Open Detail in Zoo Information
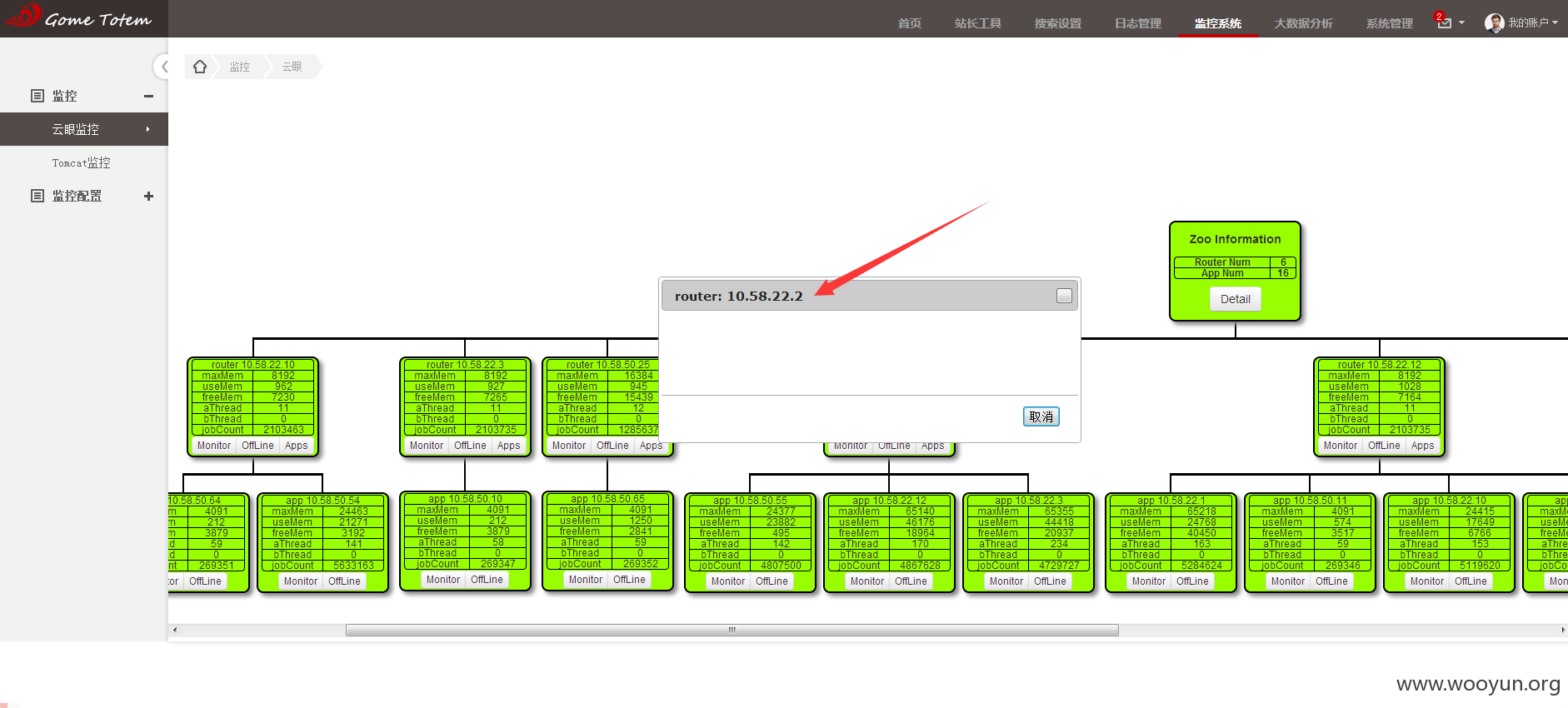 1236,299
